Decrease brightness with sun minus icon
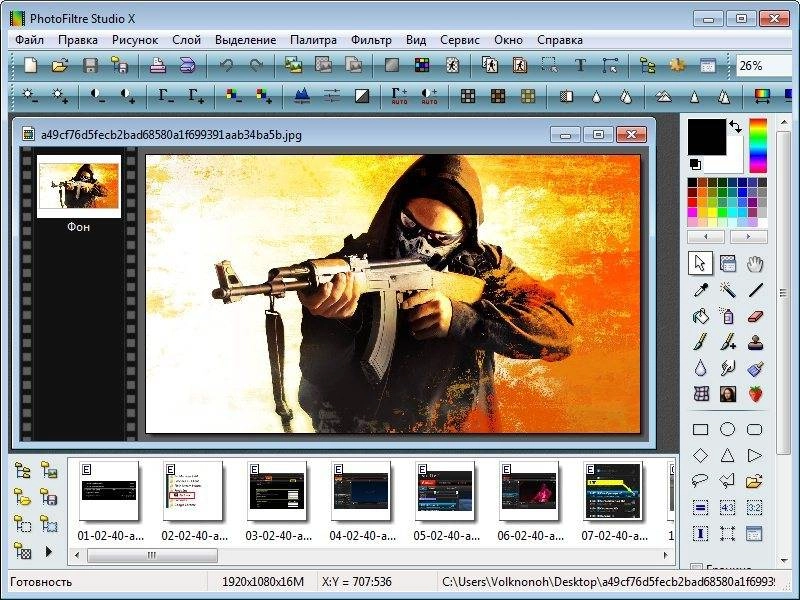The width and height of the screenshot is (800, 600). click(30, 95)
